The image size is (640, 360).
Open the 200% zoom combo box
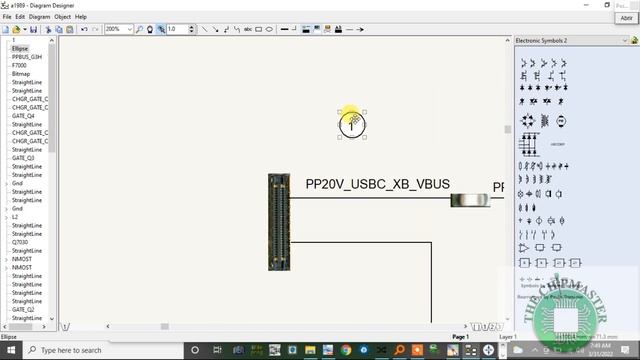pyautogui.click(x=119, y=29)
